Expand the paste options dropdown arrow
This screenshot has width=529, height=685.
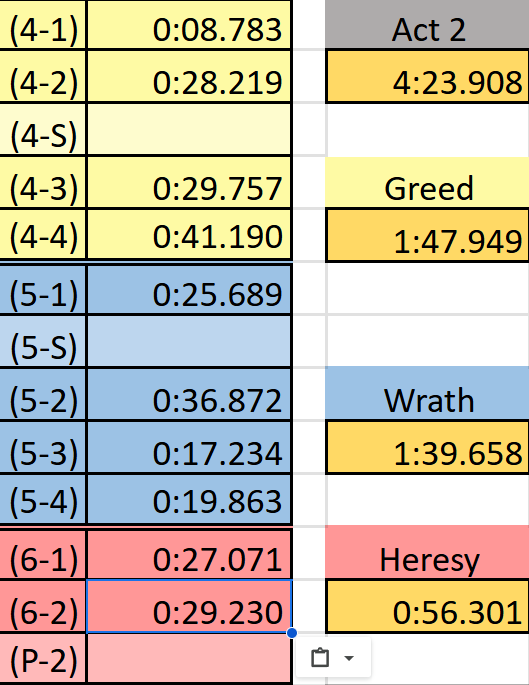click(349, 658)
